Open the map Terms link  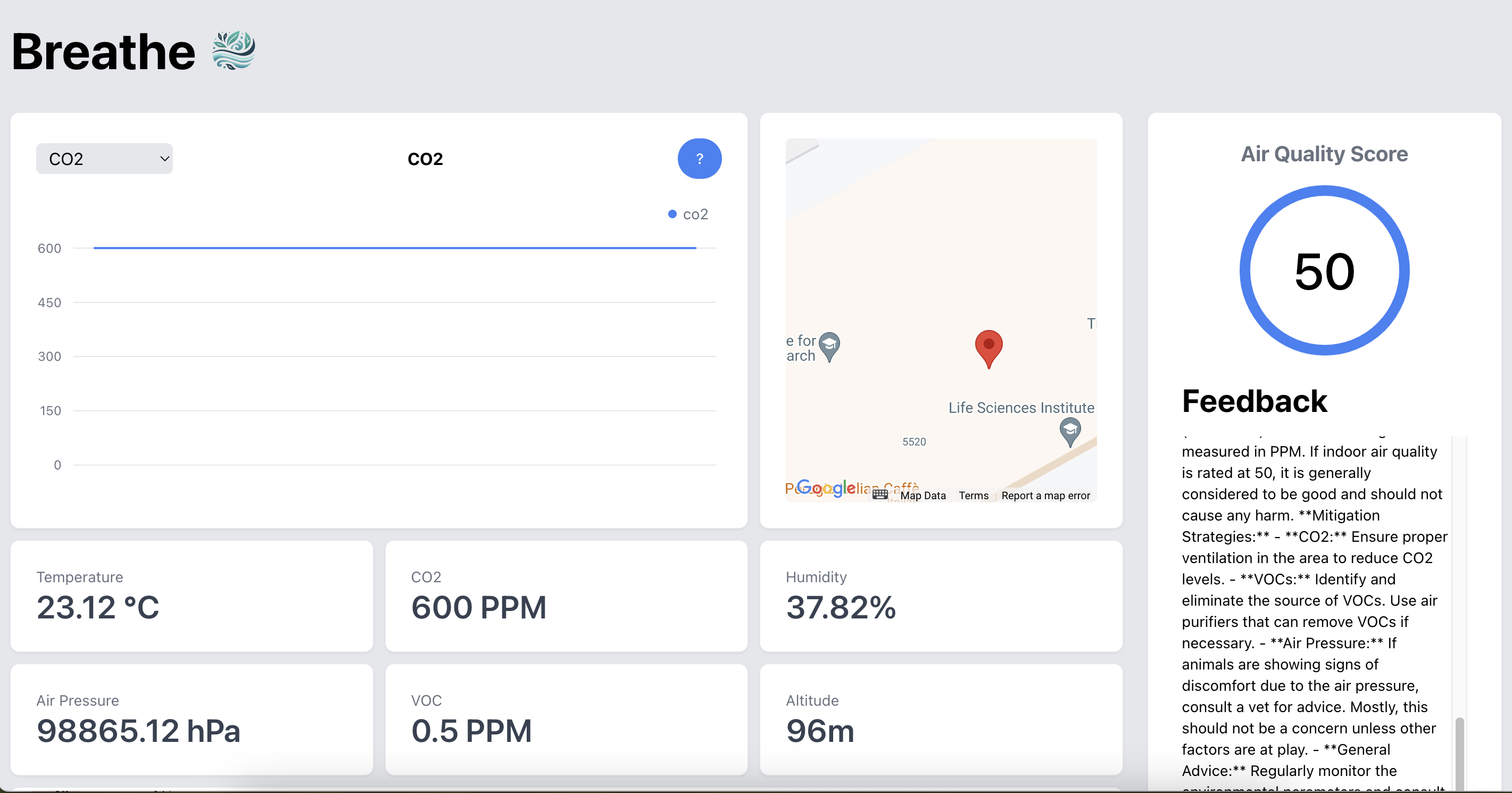click(973, 495)
